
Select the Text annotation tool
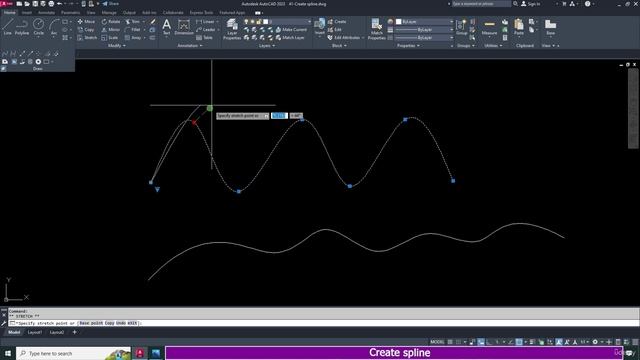click(167, 27)
